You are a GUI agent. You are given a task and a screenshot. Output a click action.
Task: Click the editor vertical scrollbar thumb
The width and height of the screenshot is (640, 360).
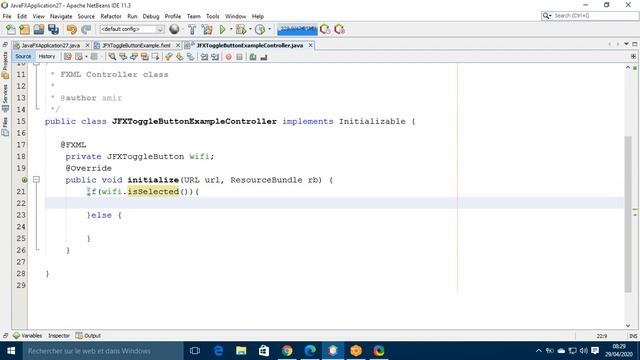628,214
